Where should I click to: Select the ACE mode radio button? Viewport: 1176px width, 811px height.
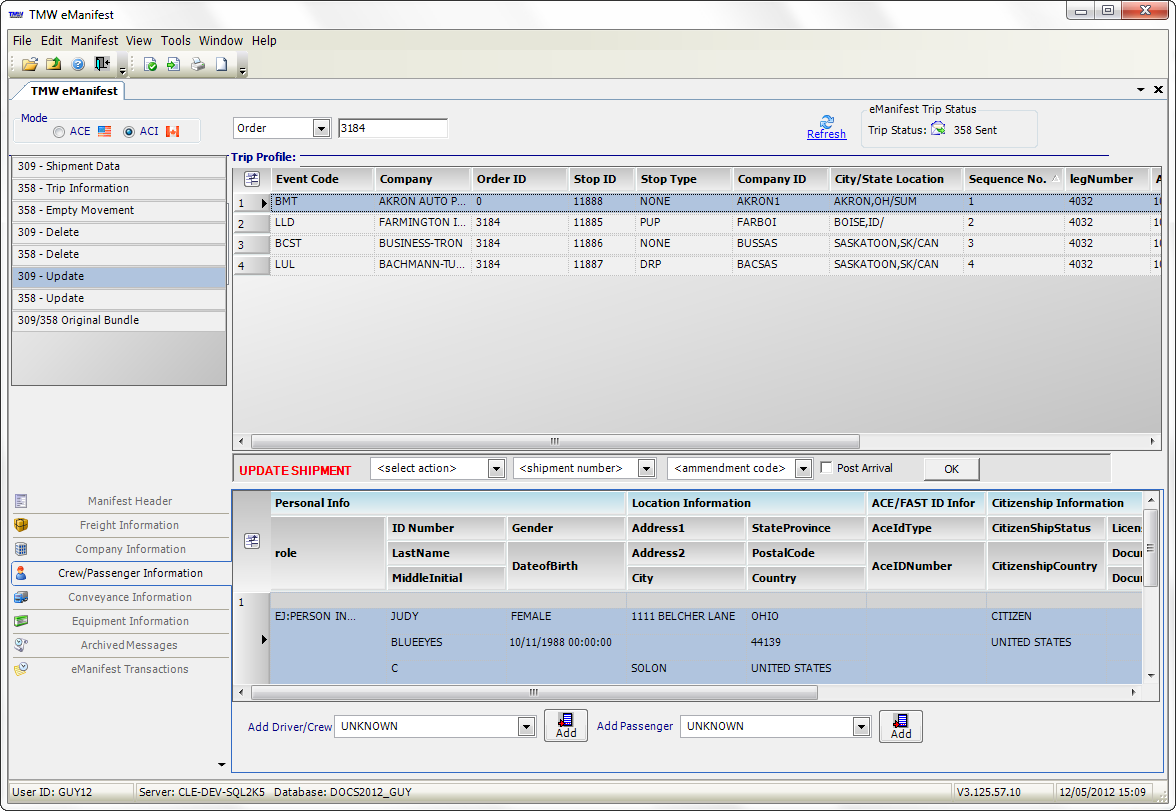[59, 131]
